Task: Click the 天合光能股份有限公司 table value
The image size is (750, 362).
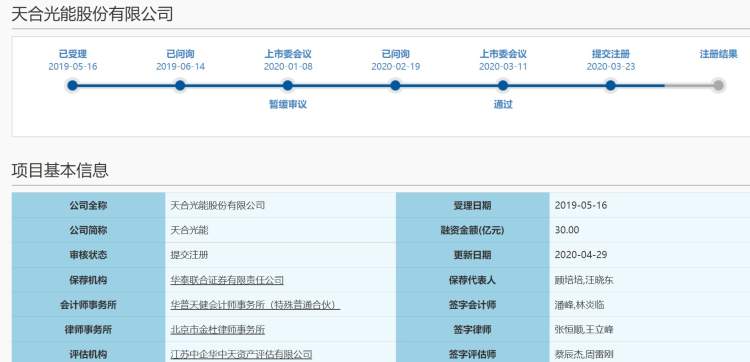Action: [x=218, y=206]
